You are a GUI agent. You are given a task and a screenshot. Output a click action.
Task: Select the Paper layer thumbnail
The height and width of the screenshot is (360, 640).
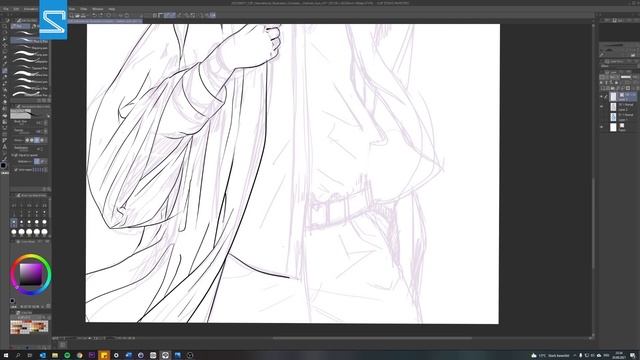(x=613, y=127)
